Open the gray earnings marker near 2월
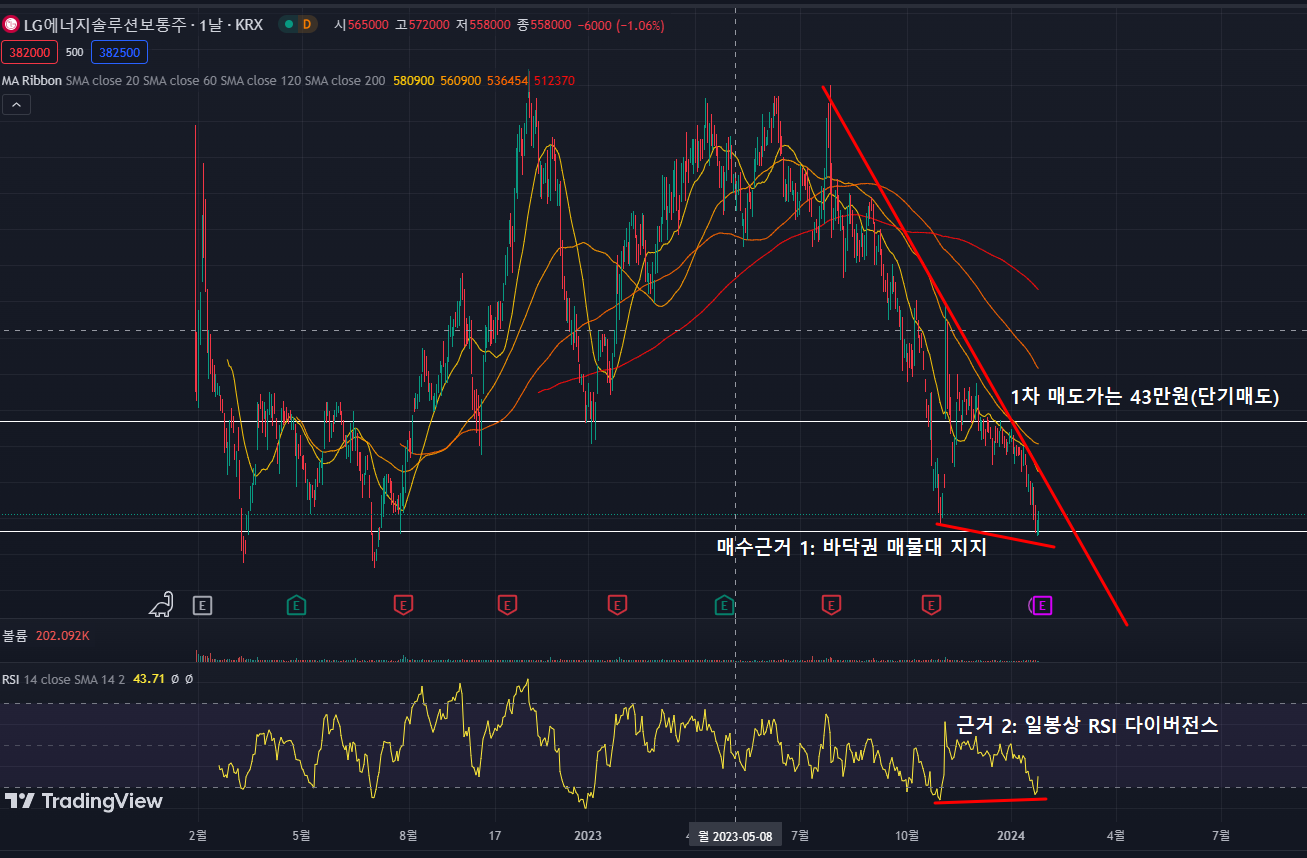Screen dimensions: 1307x858 (x=203, y=604)
